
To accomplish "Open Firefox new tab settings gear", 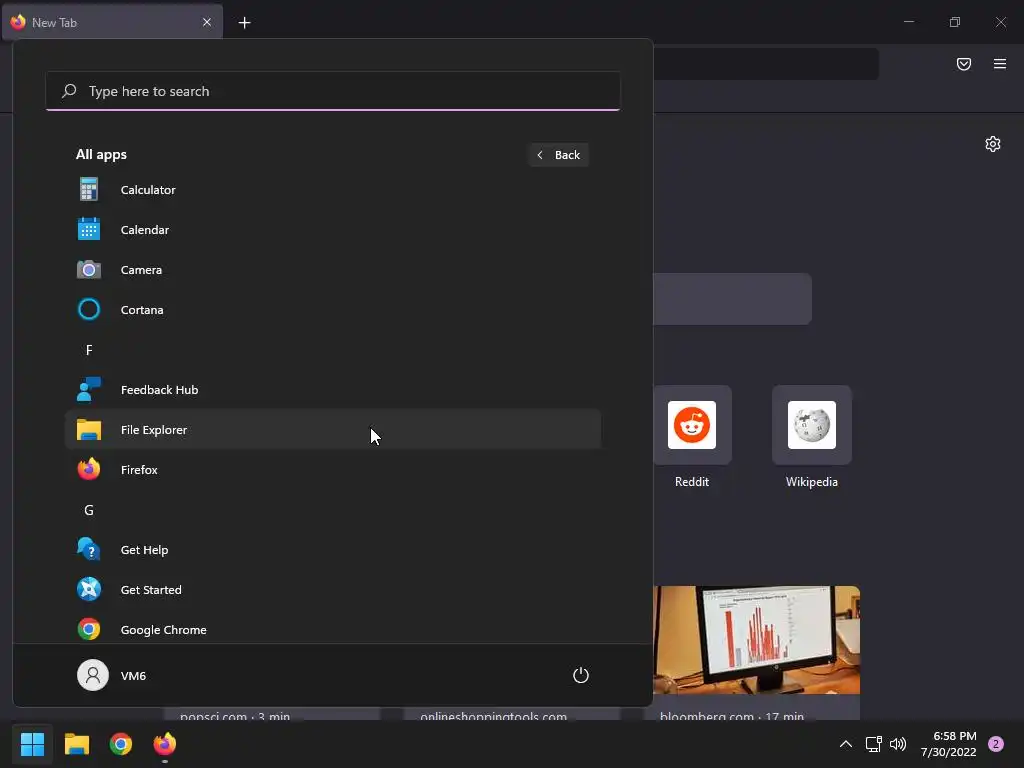I will pos(993,144).
